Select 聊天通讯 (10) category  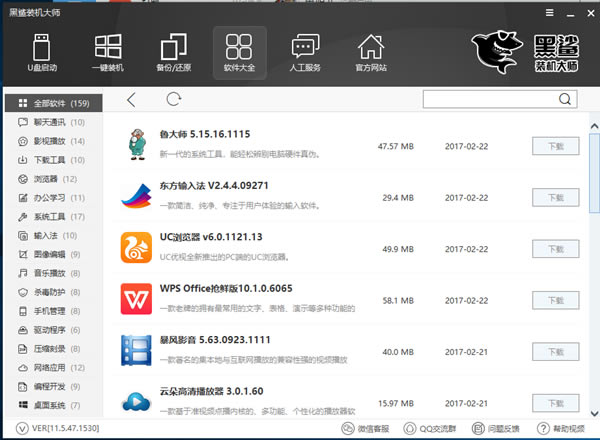point(54,122)
